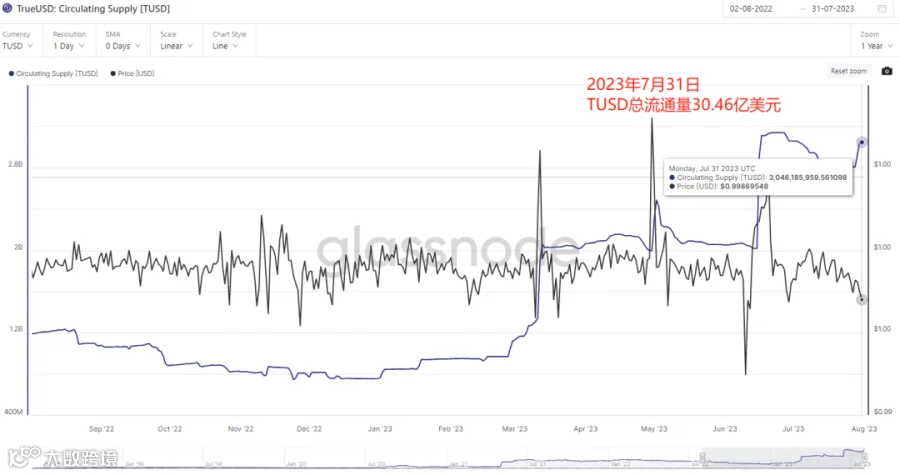Click the TrueUSD logo icon in title
Viewport: 900px width, 475px height.
(x=7, y=9)
